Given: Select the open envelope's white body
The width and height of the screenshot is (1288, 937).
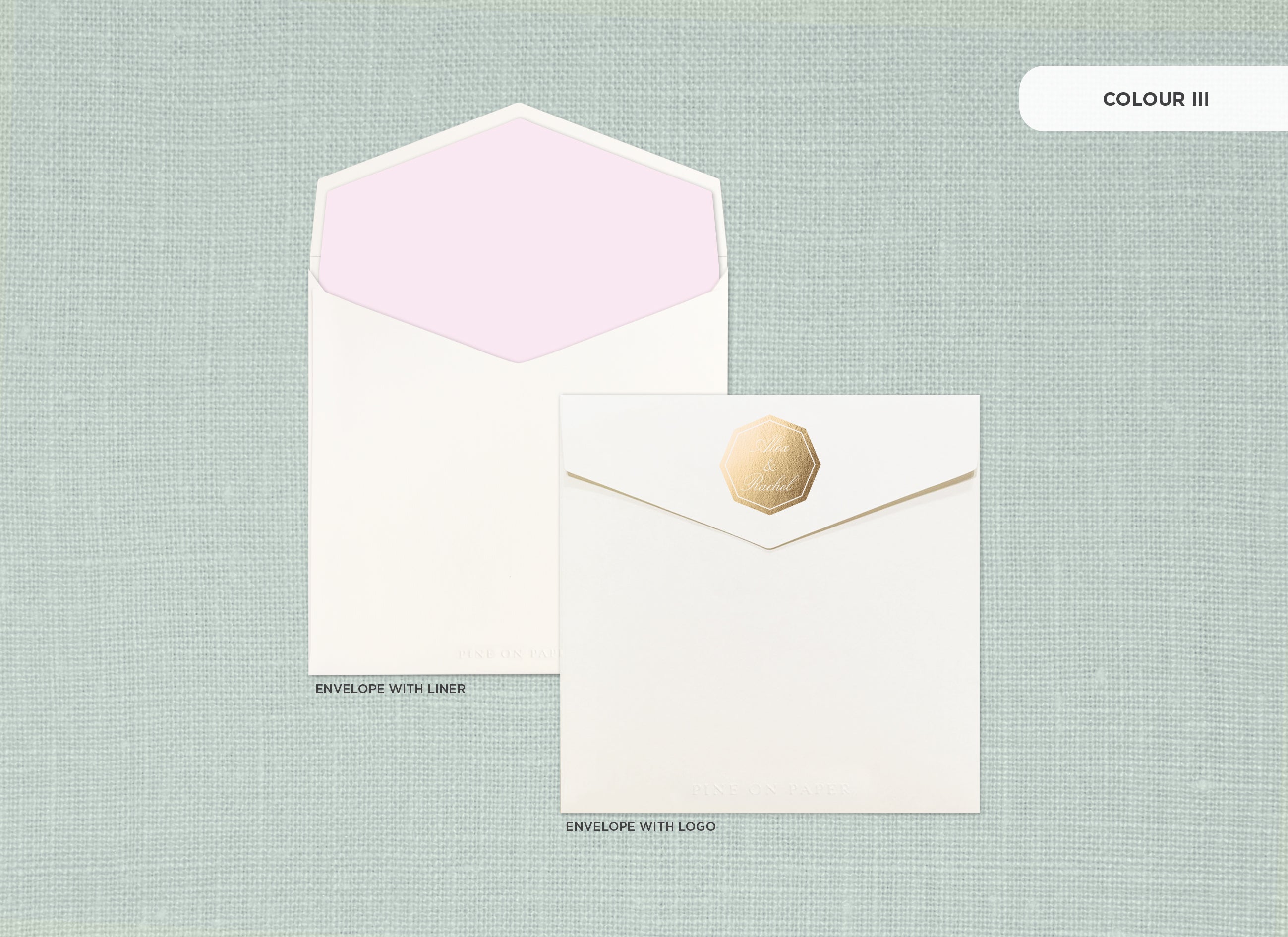Looking at the screenshot, I should tap(432, 511).
